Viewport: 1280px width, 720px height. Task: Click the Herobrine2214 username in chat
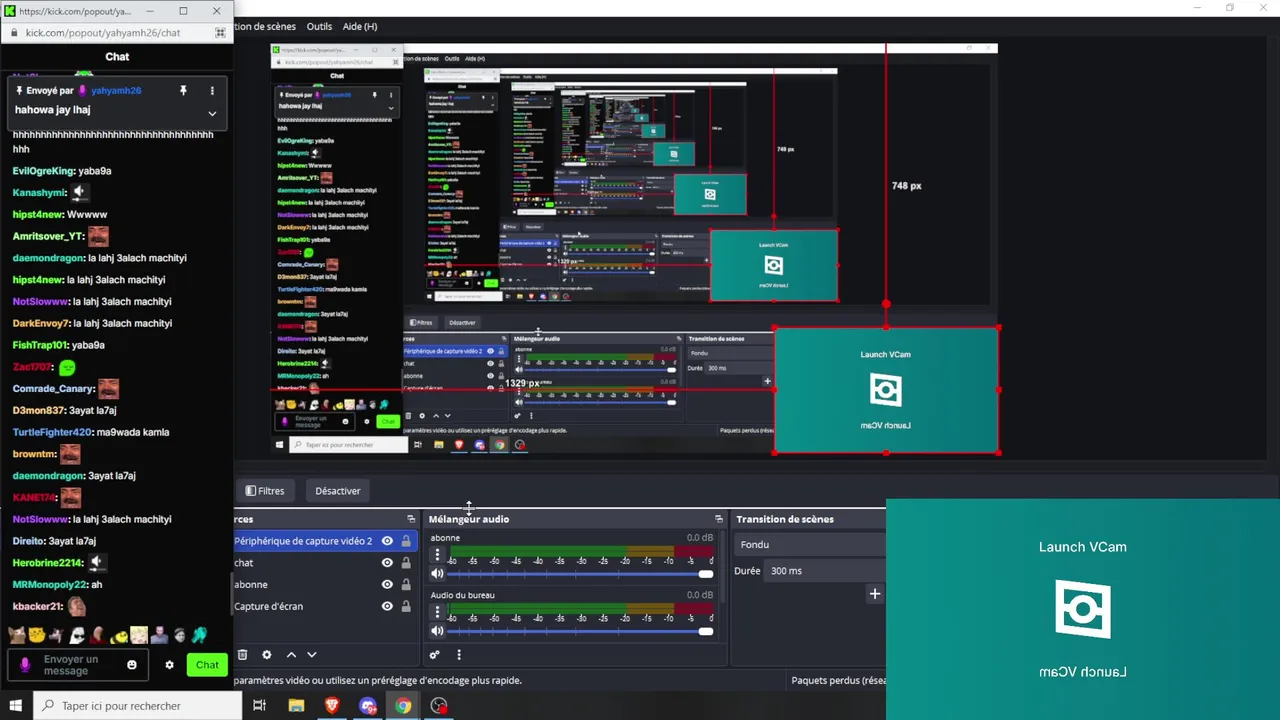tap(48, 563)
